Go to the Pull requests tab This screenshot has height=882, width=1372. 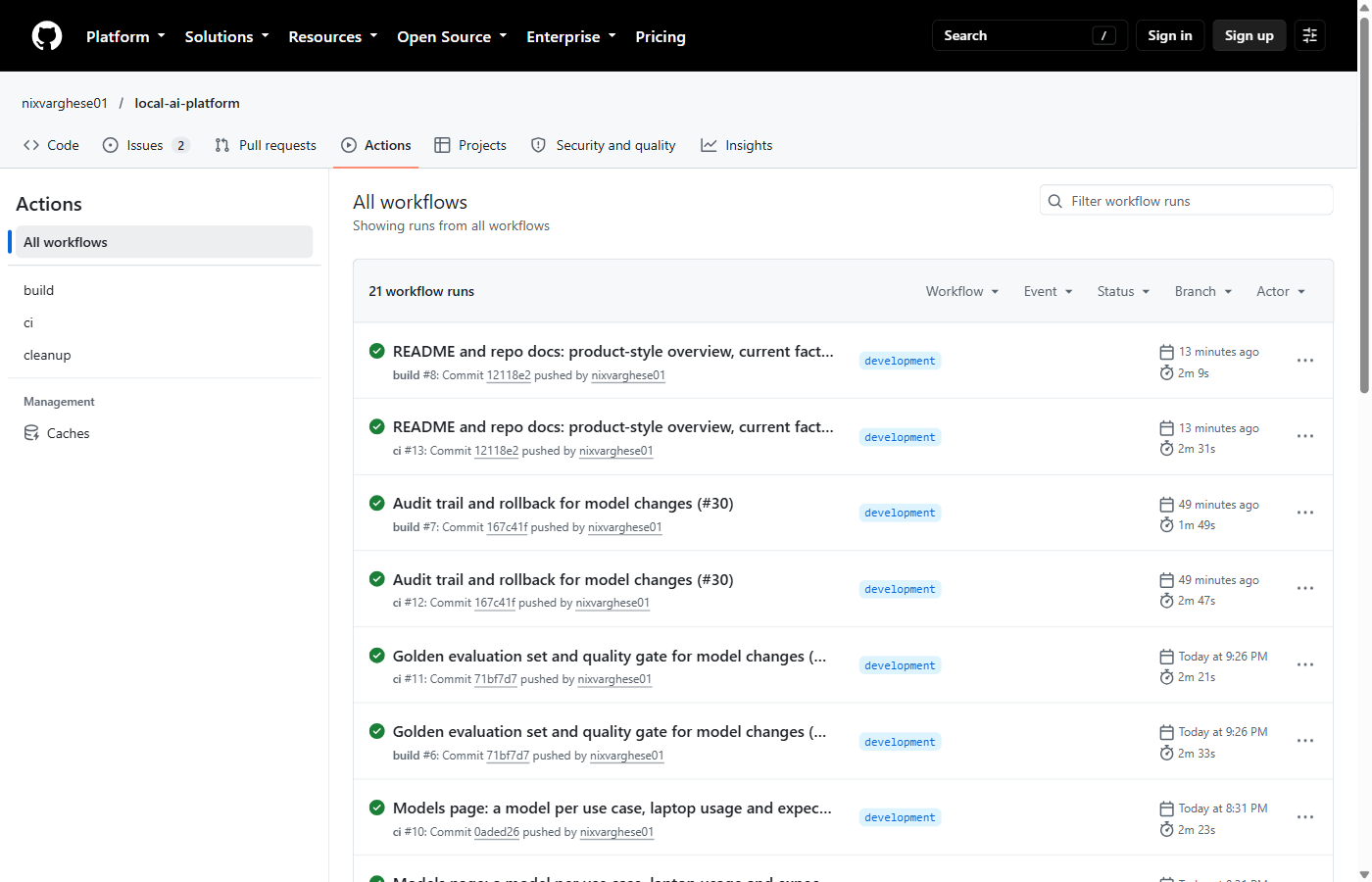click(x=266, y=145)
